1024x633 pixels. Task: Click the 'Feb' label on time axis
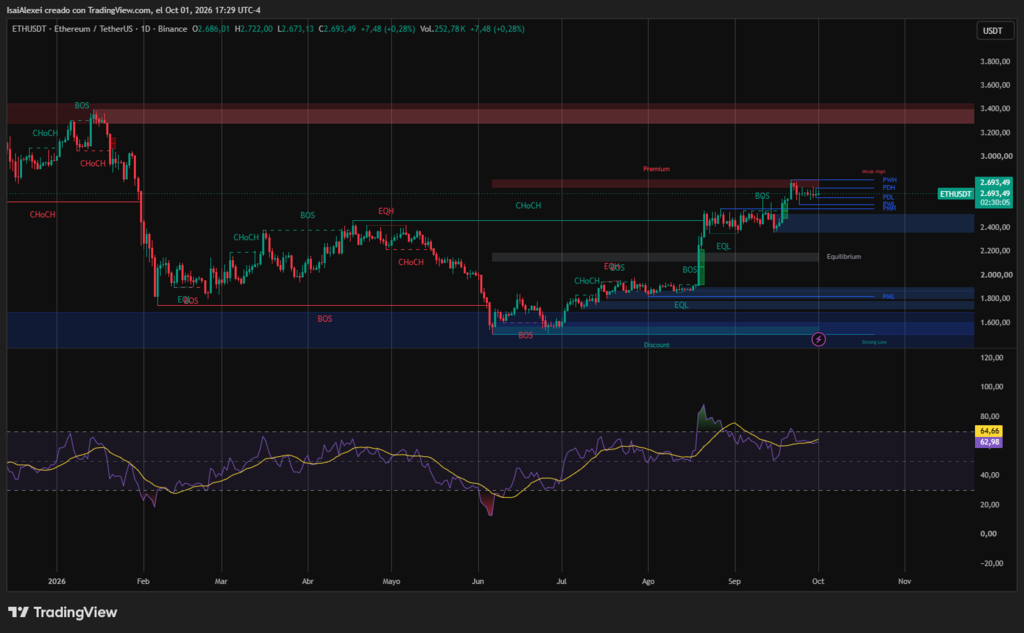(143, 581)
